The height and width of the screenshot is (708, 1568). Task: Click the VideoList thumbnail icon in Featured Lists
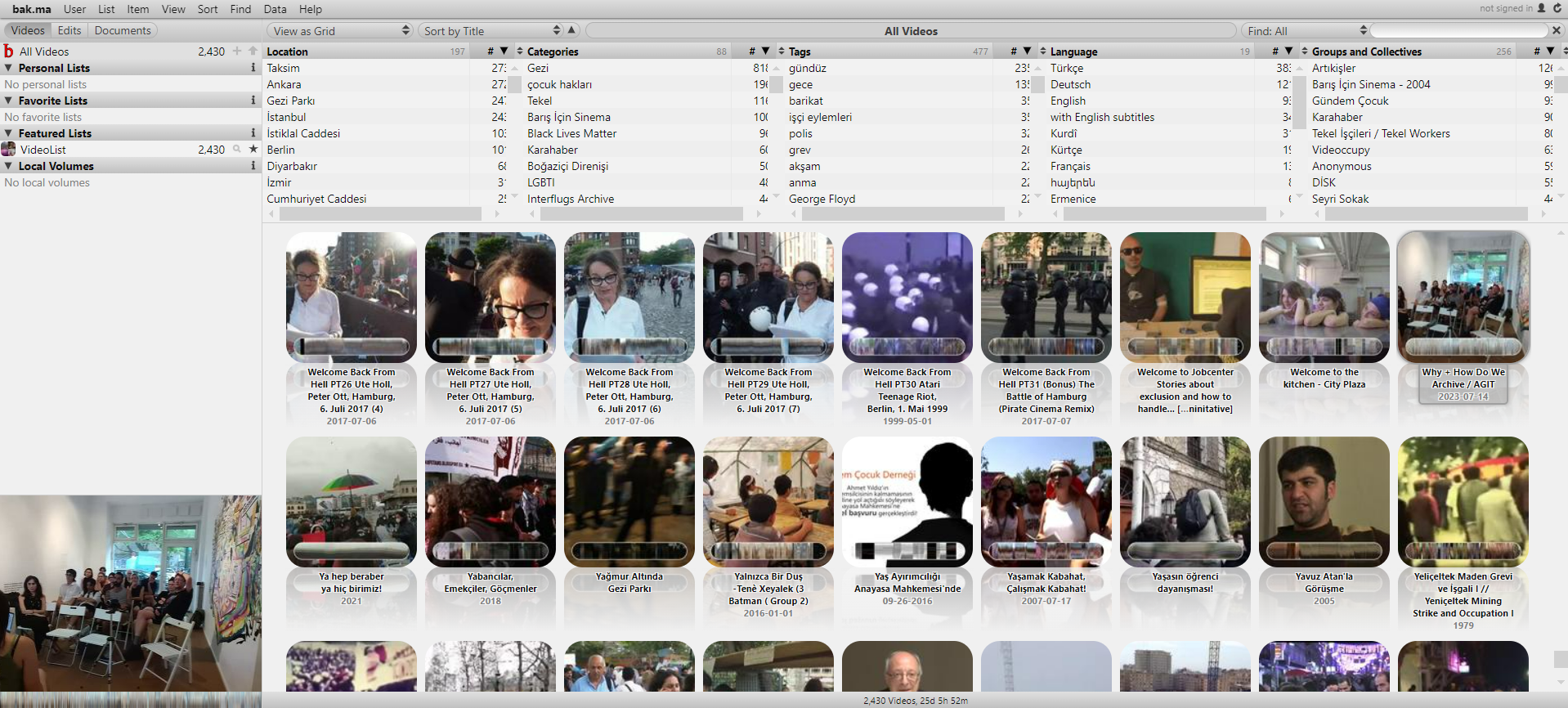pos(8,150)
